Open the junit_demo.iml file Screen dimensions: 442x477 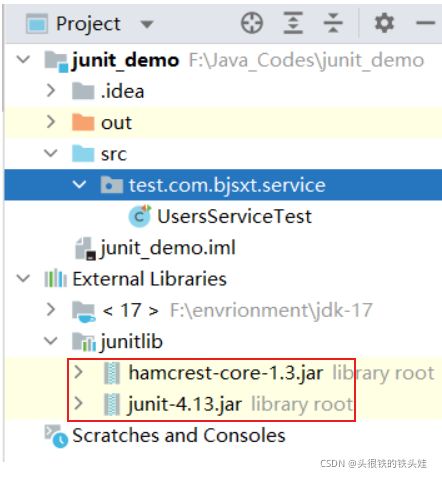click(x=168, y=248)
